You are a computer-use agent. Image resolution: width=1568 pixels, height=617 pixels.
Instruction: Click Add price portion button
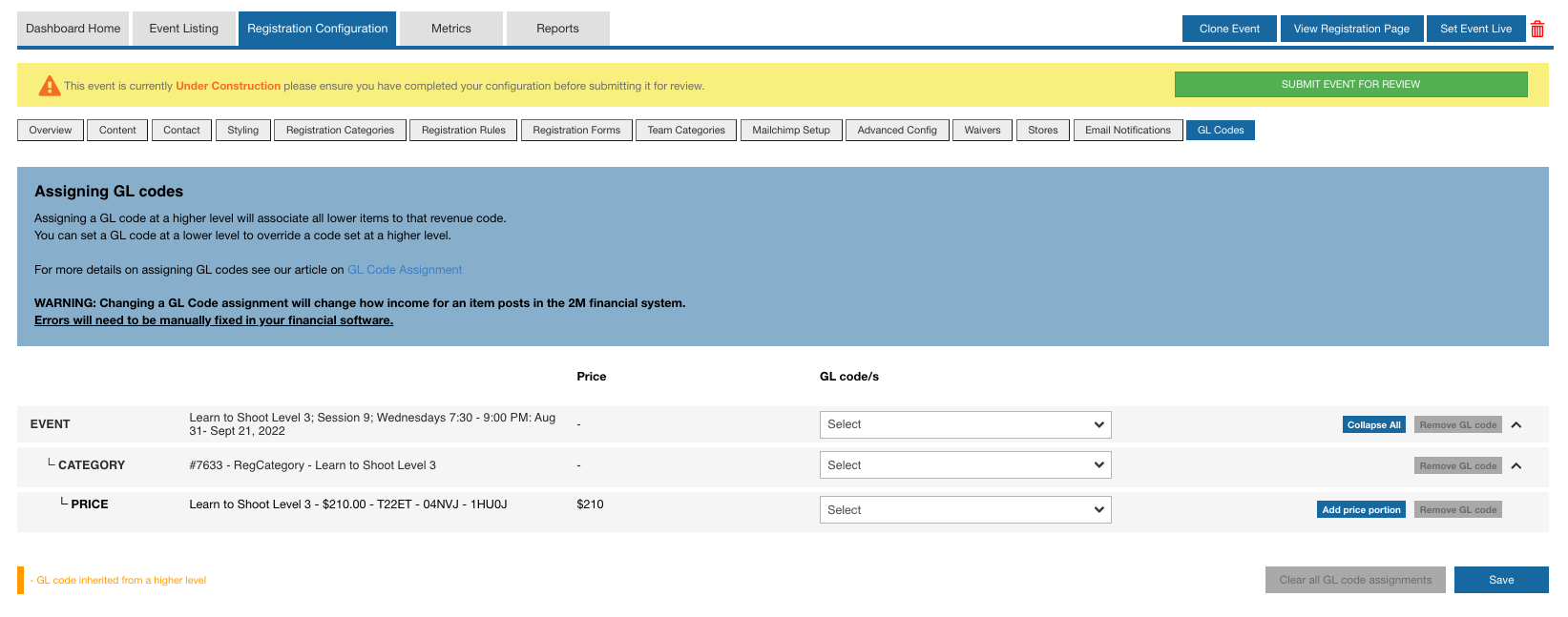pos(1361,510)
